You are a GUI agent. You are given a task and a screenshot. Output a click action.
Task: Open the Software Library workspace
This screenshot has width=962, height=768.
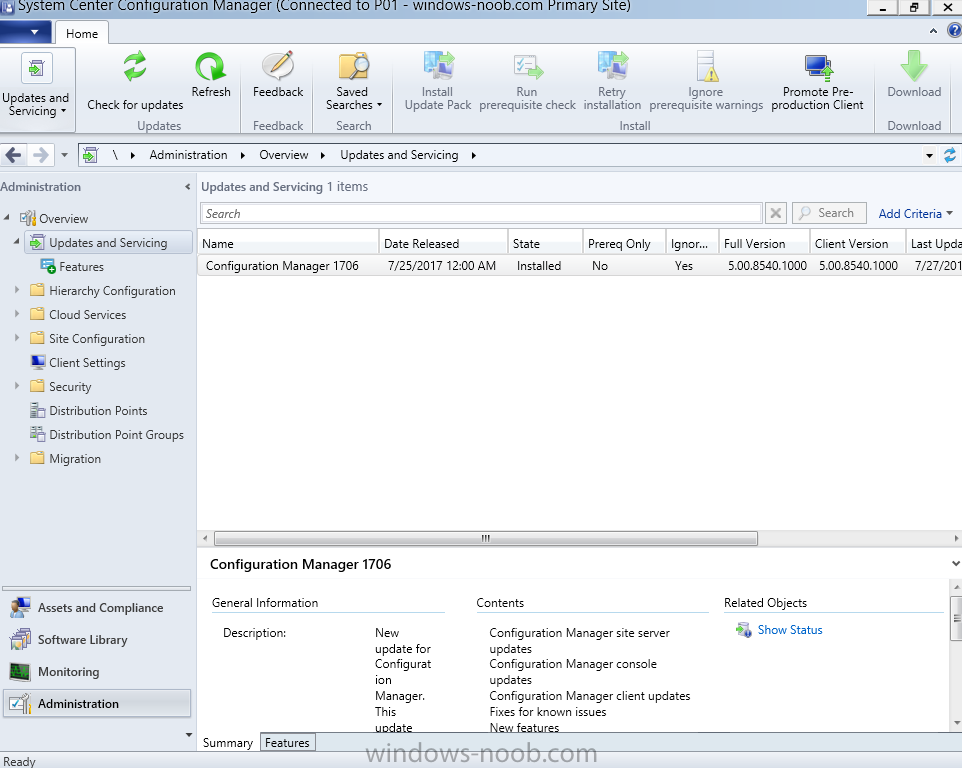[x=97, y=640]
